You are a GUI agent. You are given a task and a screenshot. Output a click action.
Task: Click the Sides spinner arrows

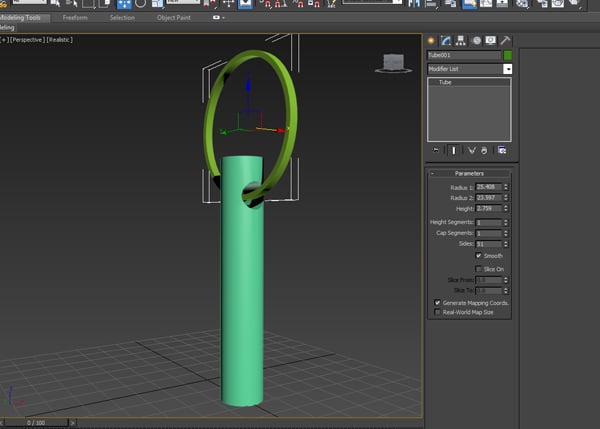point(506,244)
